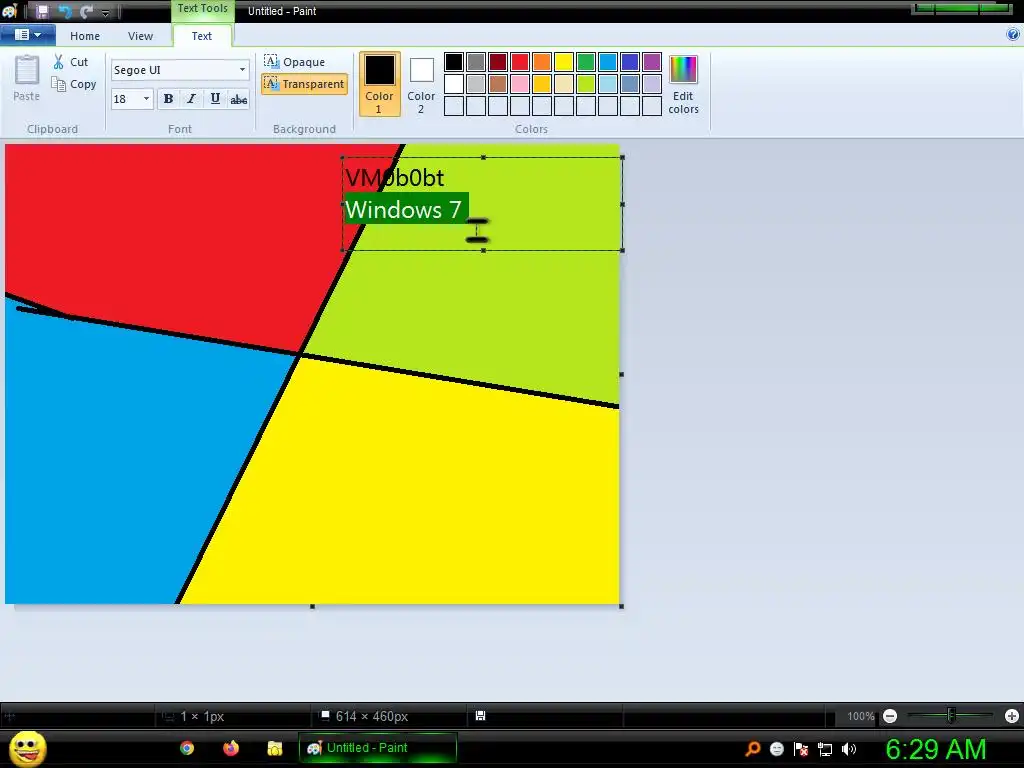Open Edit colors dialog

coord(684,84)
